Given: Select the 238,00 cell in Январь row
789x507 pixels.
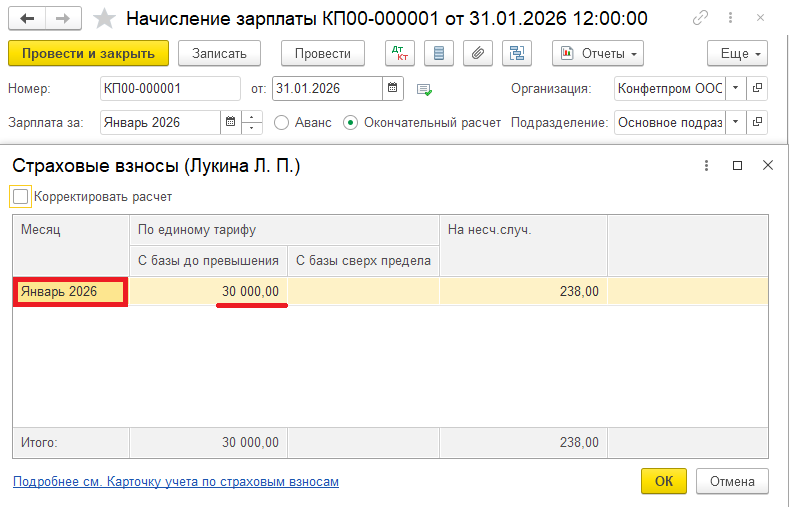Looking at the screenshot, I should [523, 291].
